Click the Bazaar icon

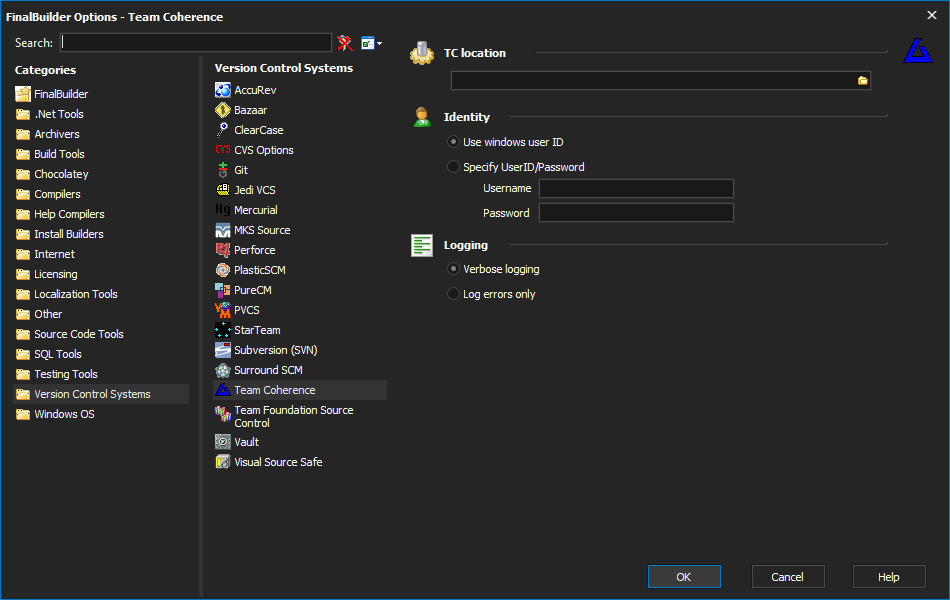[x=222, y=110]
